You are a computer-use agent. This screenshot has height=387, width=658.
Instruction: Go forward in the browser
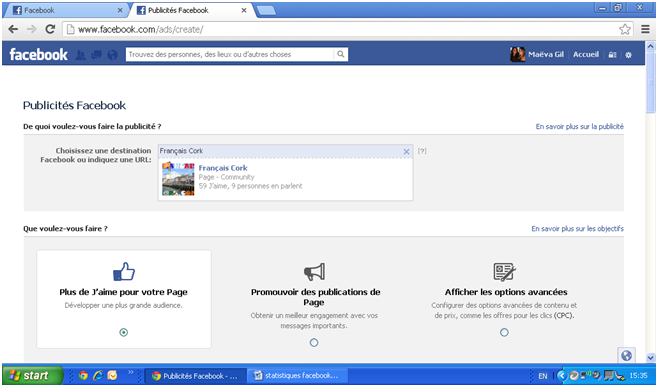(31, 29)
